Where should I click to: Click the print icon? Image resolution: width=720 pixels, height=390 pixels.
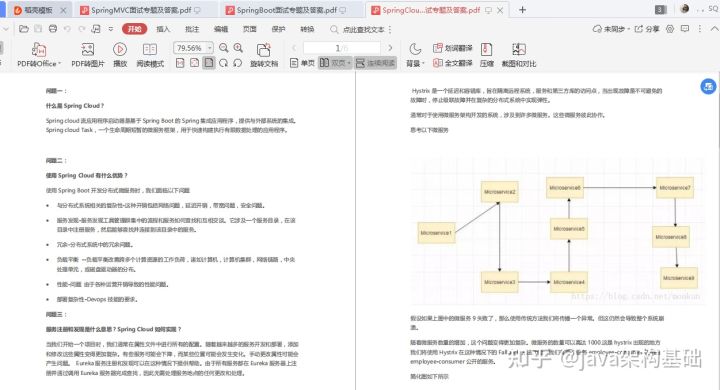[x=53, y=29]
